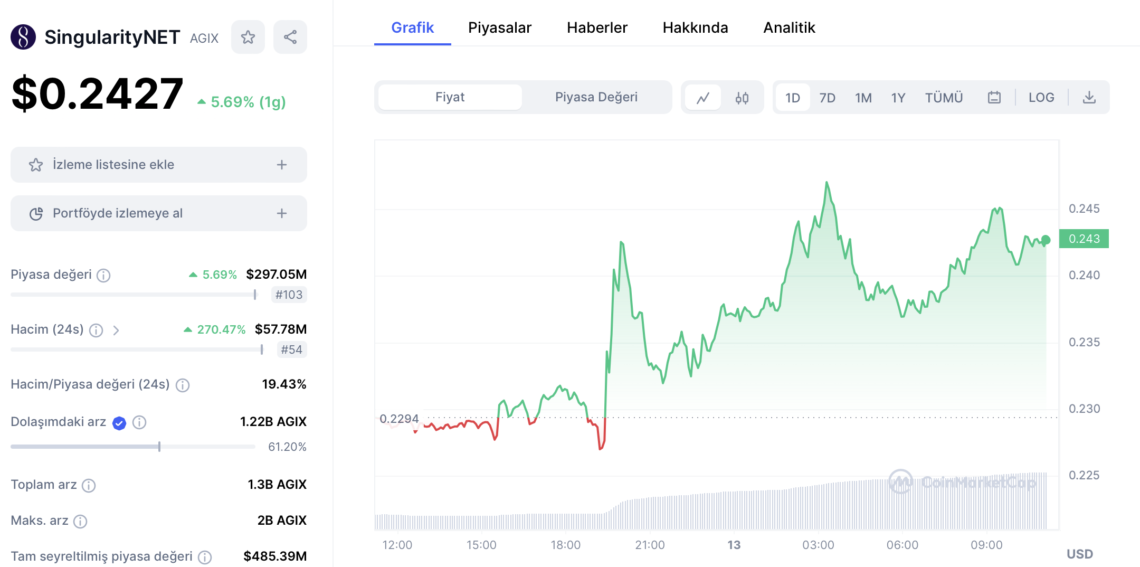Open the Haberler tab
Screen dimensions: 1140x567
pyautogui.click(x=597, y=28)
